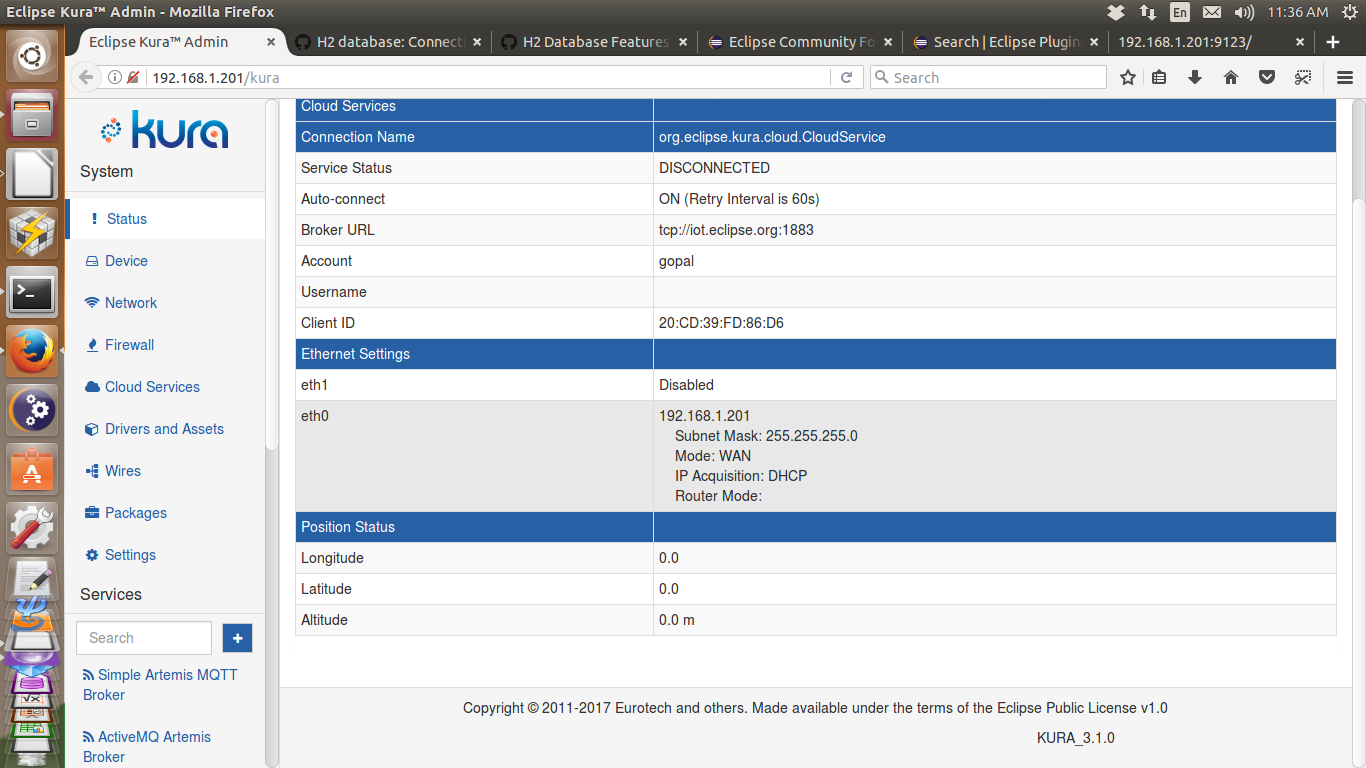The width and height of the screenshot is (1366, 768).
Task: Open Ubuntu Software Center from launcher
Action: pos(33,468)
